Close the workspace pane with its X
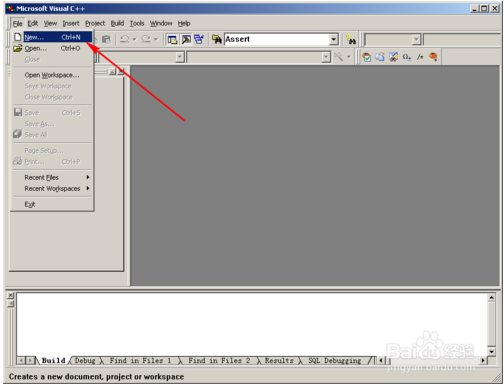The image size is (504, 387). coord(120,72)
